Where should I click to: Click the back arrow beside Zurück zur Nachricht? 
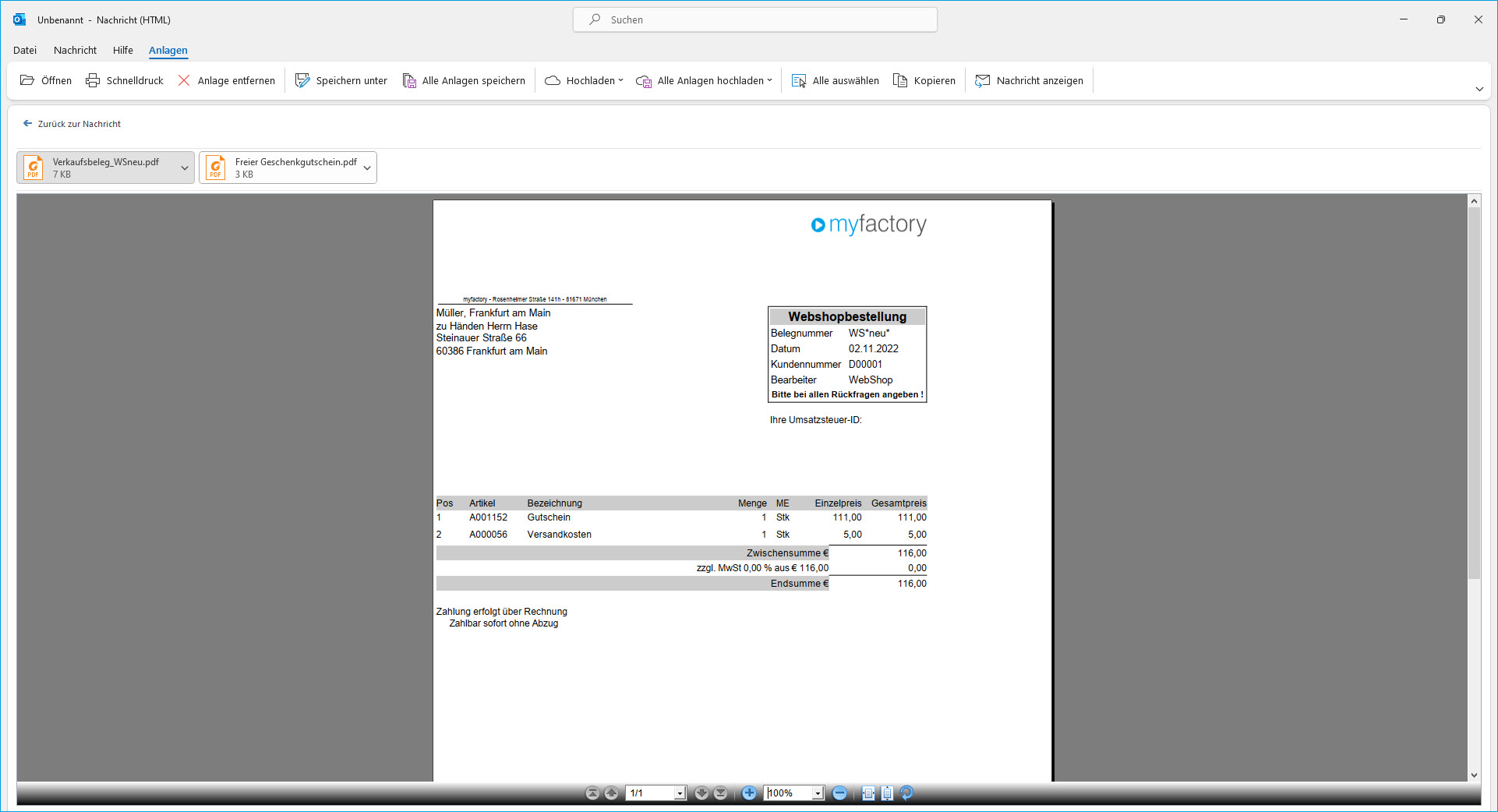[x=27, y=123]
